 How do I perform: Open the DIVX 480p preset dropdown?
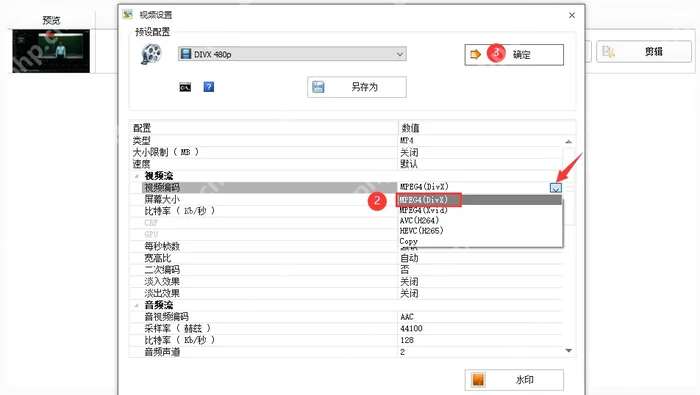[x=292, y=54]
